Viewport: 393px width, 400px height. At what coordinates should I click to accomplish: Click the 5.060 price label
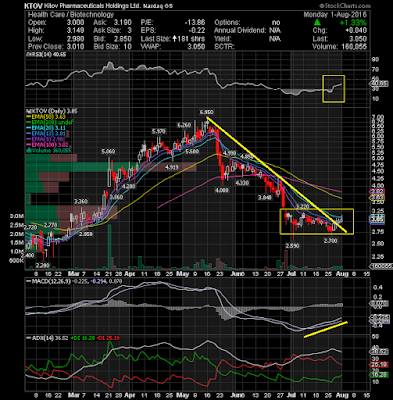pos(108,152)
